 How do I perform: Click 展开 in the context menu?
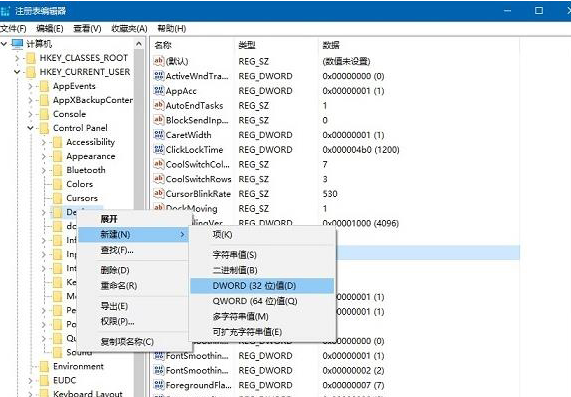click(x=133, y=219)
